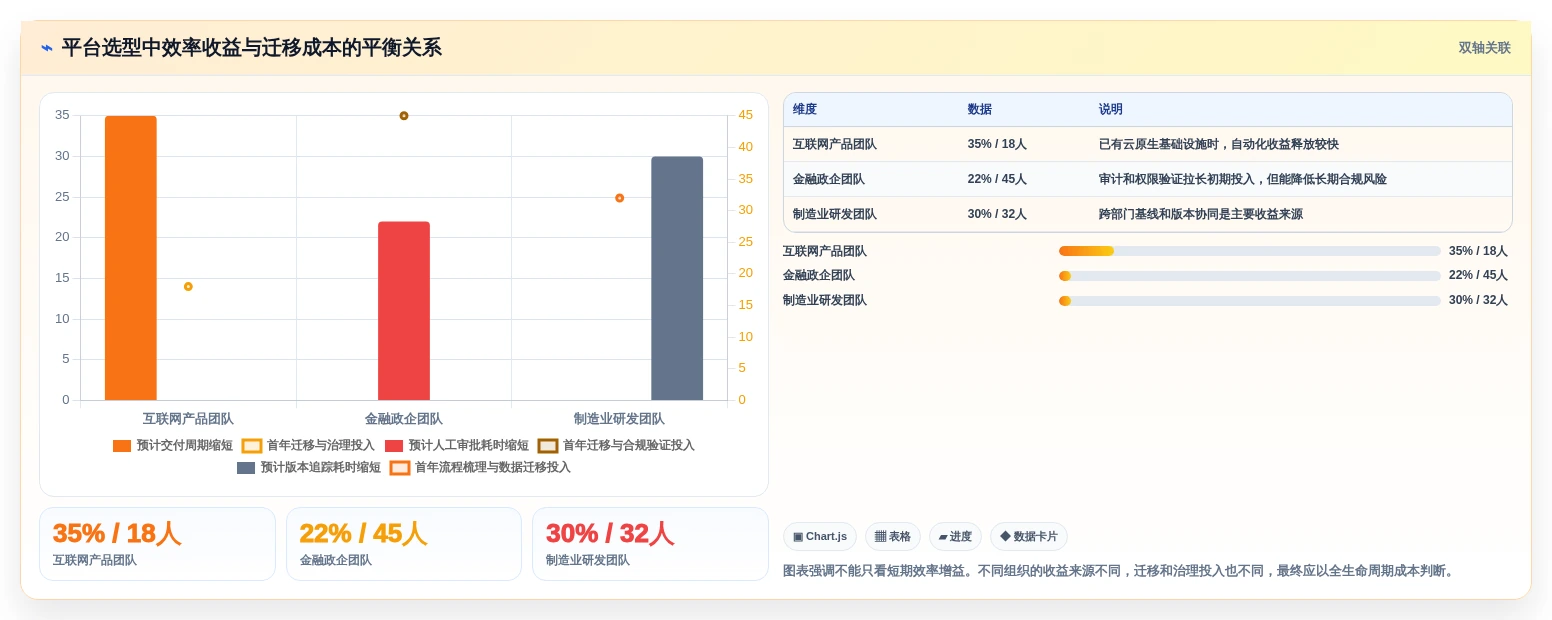
Task: Click the gray 制造业研发团队 bar
Action: pyautogui.click(x=677, y=278)
